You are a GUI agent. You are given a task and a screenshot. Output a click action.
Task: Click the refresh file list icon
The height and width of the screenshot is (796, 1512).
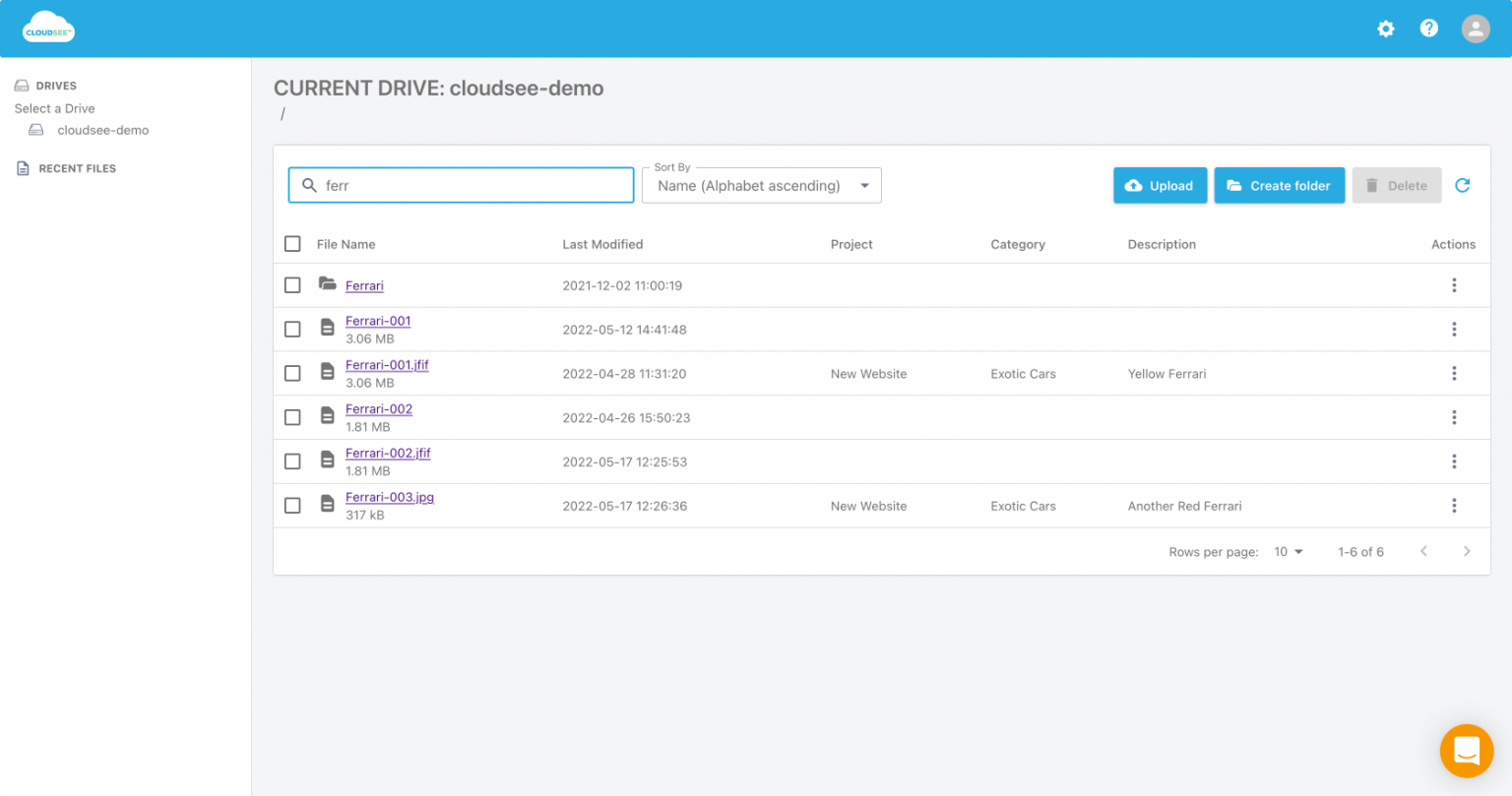[1462, 185]
